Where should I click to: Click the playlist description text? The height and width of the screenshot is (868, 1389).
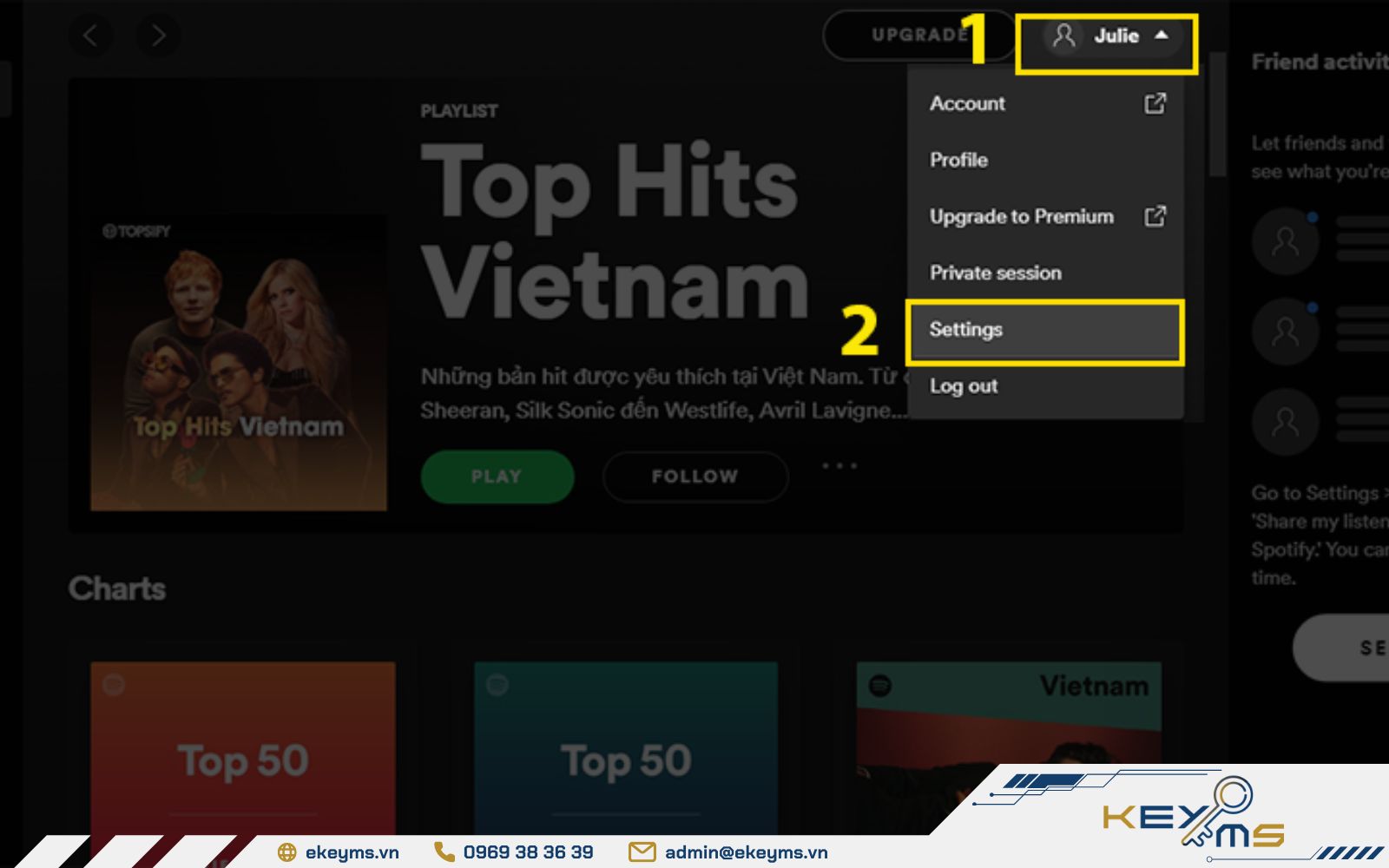[x=664, y=393]
